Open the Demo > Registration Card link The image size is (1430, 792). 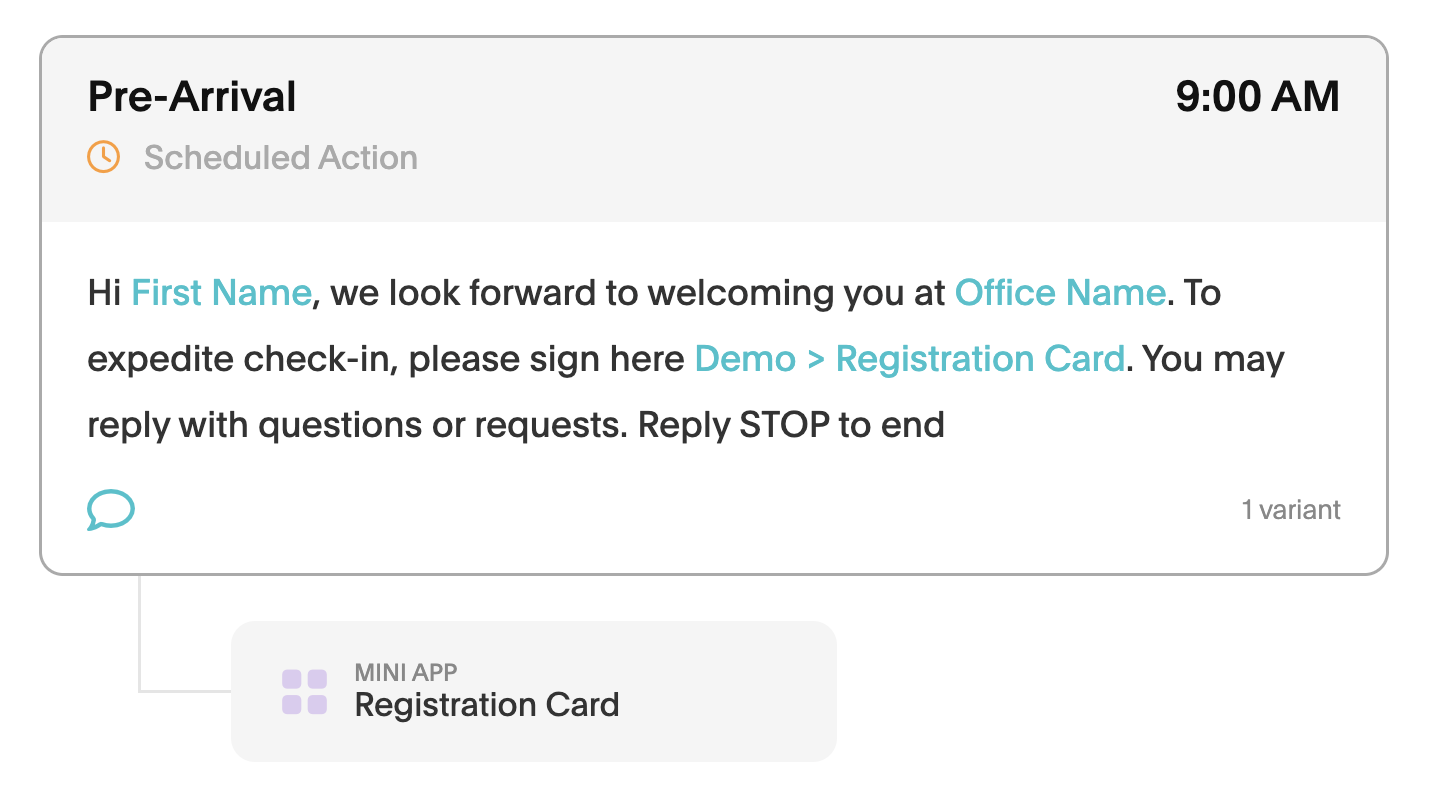pyautogui.click(x=909, y=359)
